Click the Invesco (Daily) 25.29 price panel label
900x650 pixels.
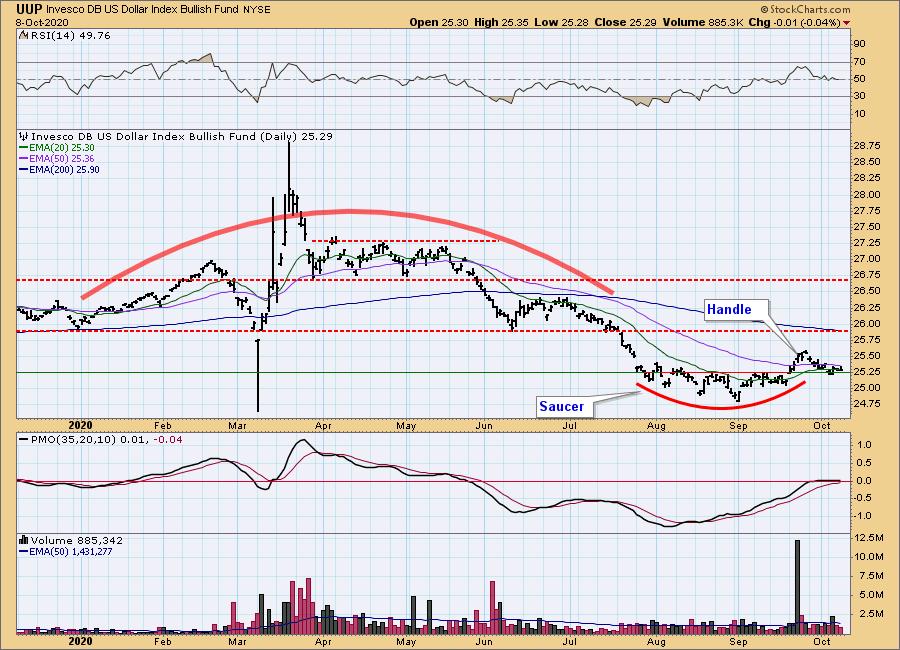coord(181,137)
